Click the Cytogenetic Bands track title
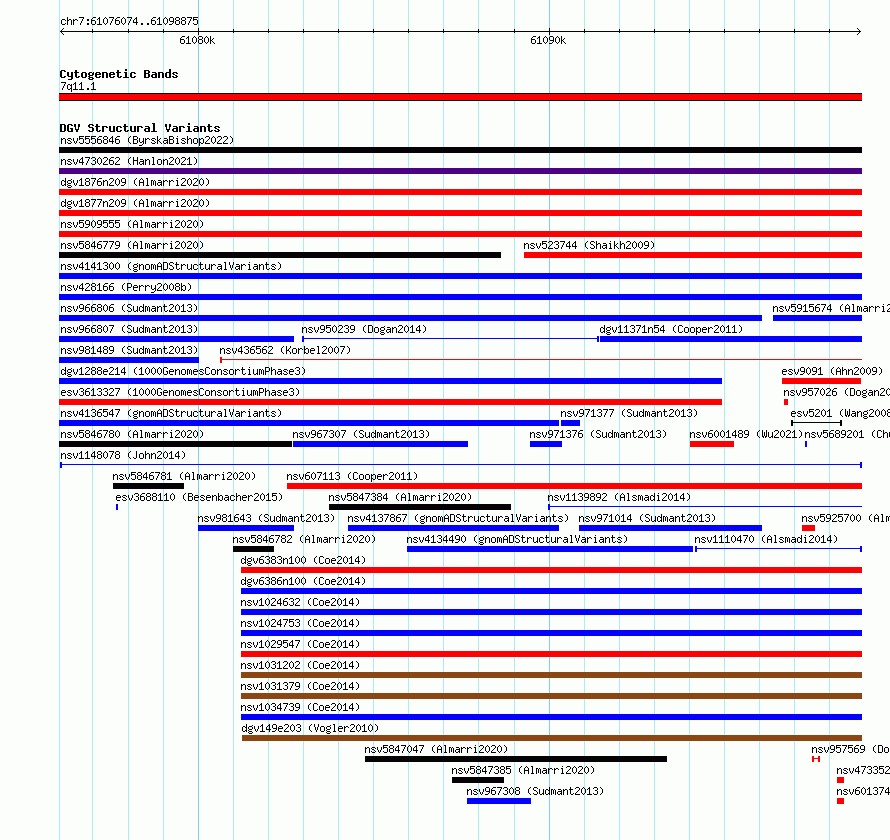 tap(119, 74)
